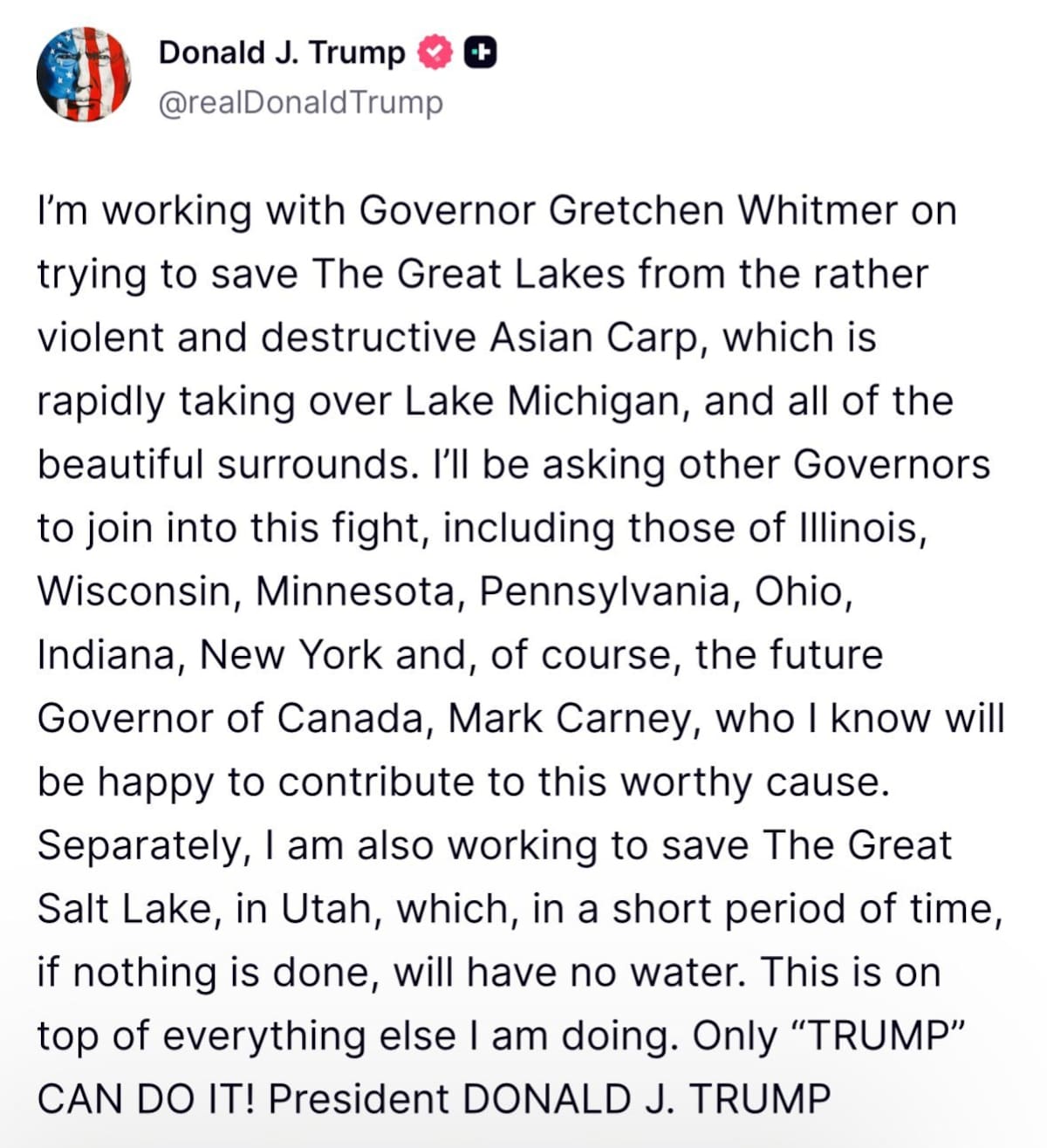Click the words "CAN DO IT!" in the post
The height and width of the screenshot is (1148, 1047).
point(145,1099)
